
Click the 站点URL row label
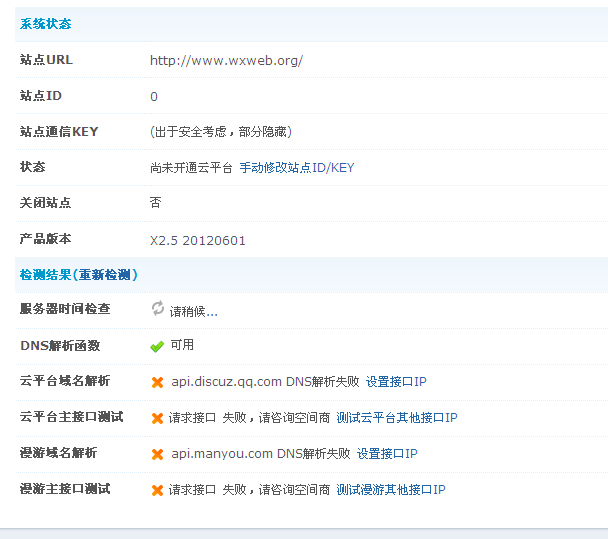click(x=46, y=60)
